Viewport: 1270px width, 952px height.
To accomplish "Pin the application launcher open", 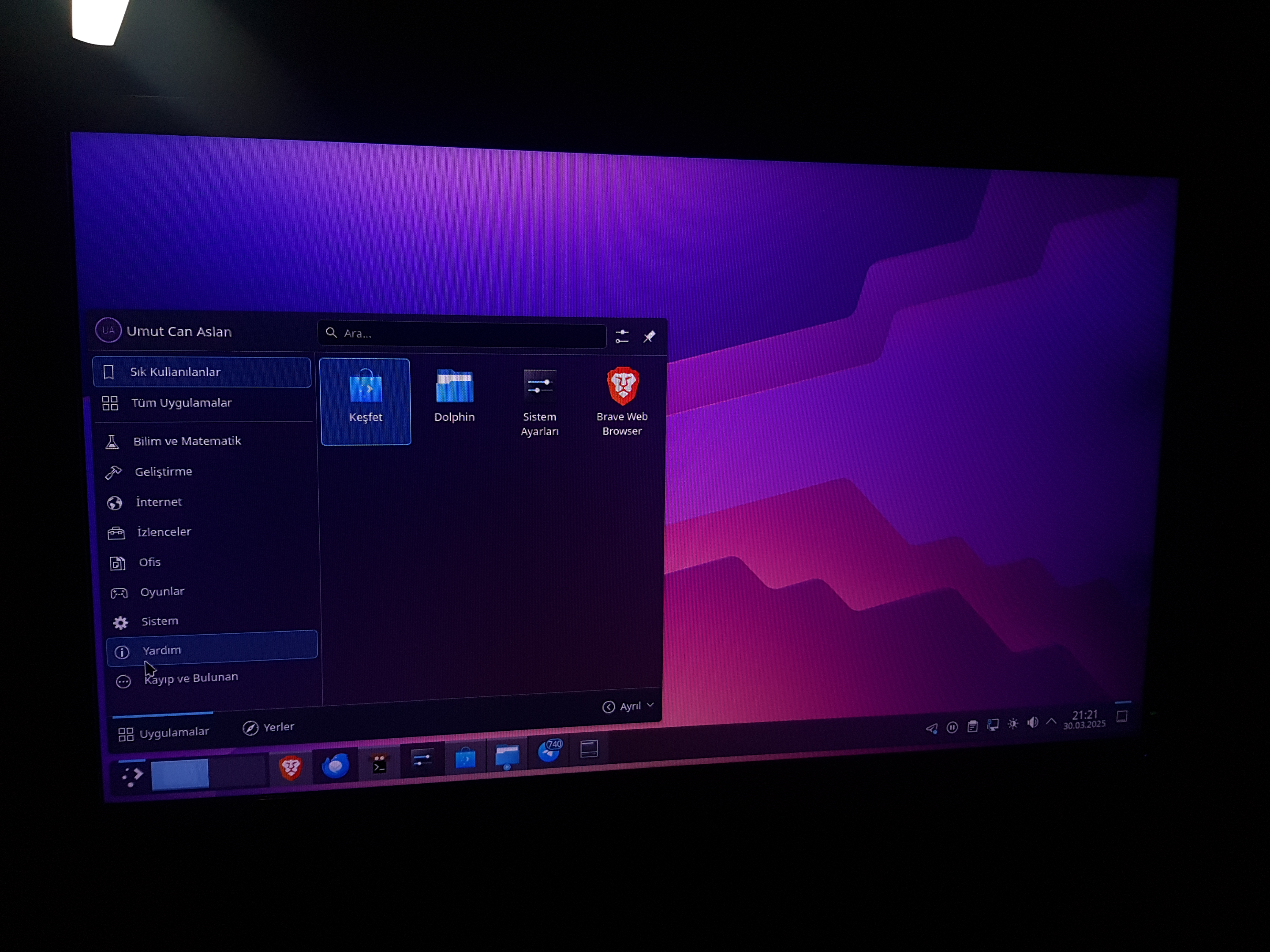I will pos(650,337).
